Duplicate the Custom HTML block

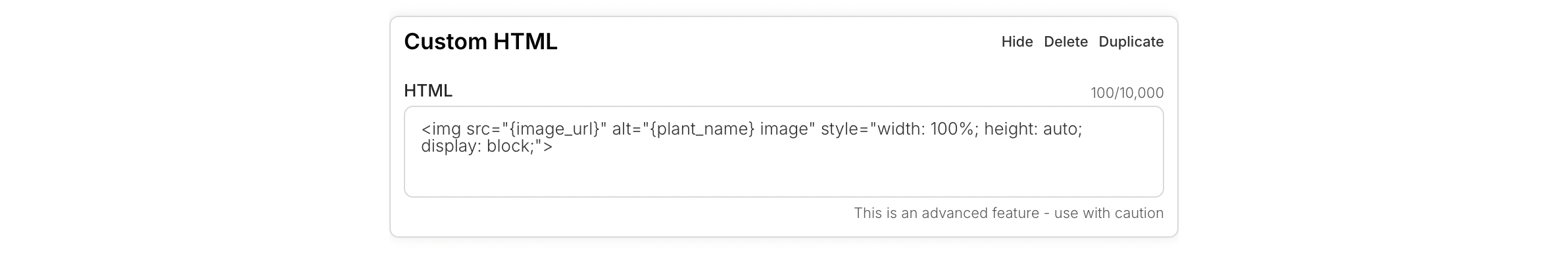(1131, 42)
